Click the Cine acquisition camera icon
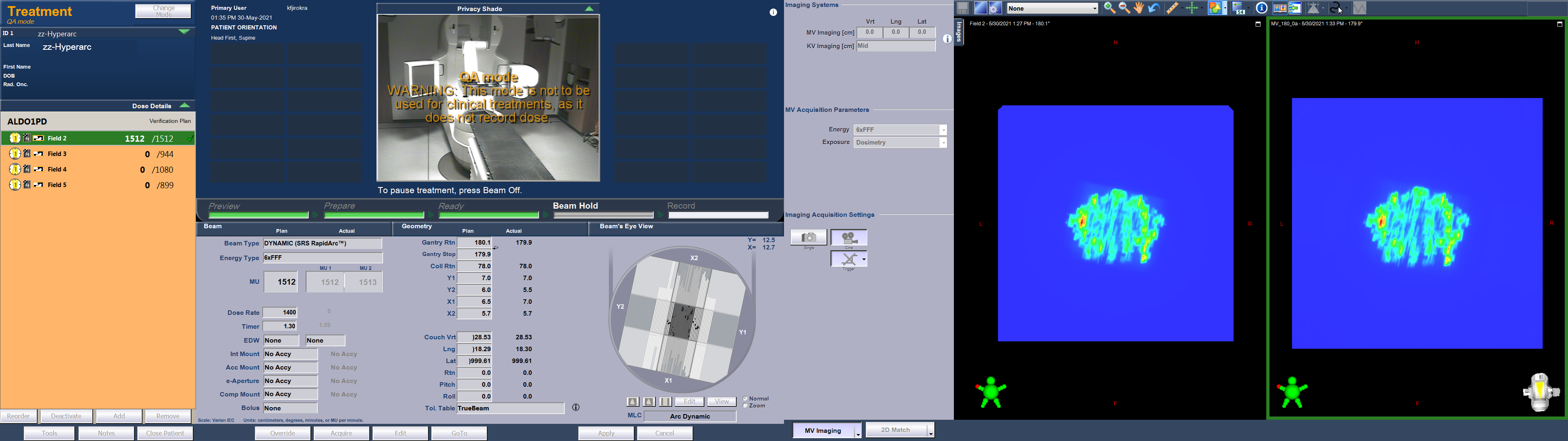 (x=849, y=238)
